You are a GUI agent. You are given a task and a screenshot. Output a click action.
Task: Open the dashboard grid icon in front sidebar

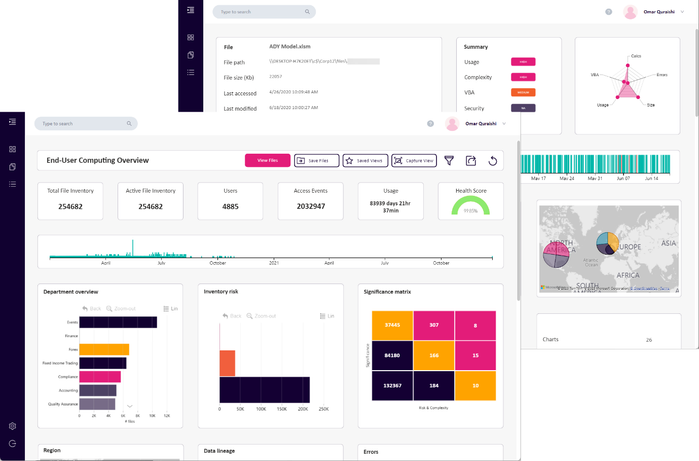12,149
